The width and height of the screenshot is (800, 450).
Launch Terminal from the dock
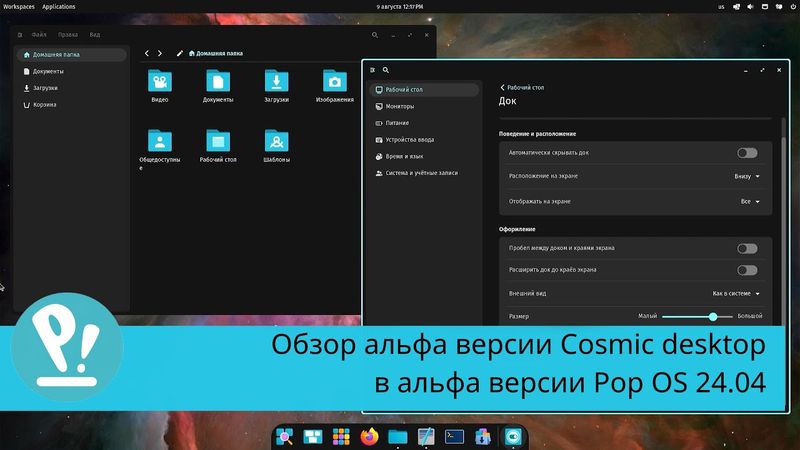coord(454,437)
